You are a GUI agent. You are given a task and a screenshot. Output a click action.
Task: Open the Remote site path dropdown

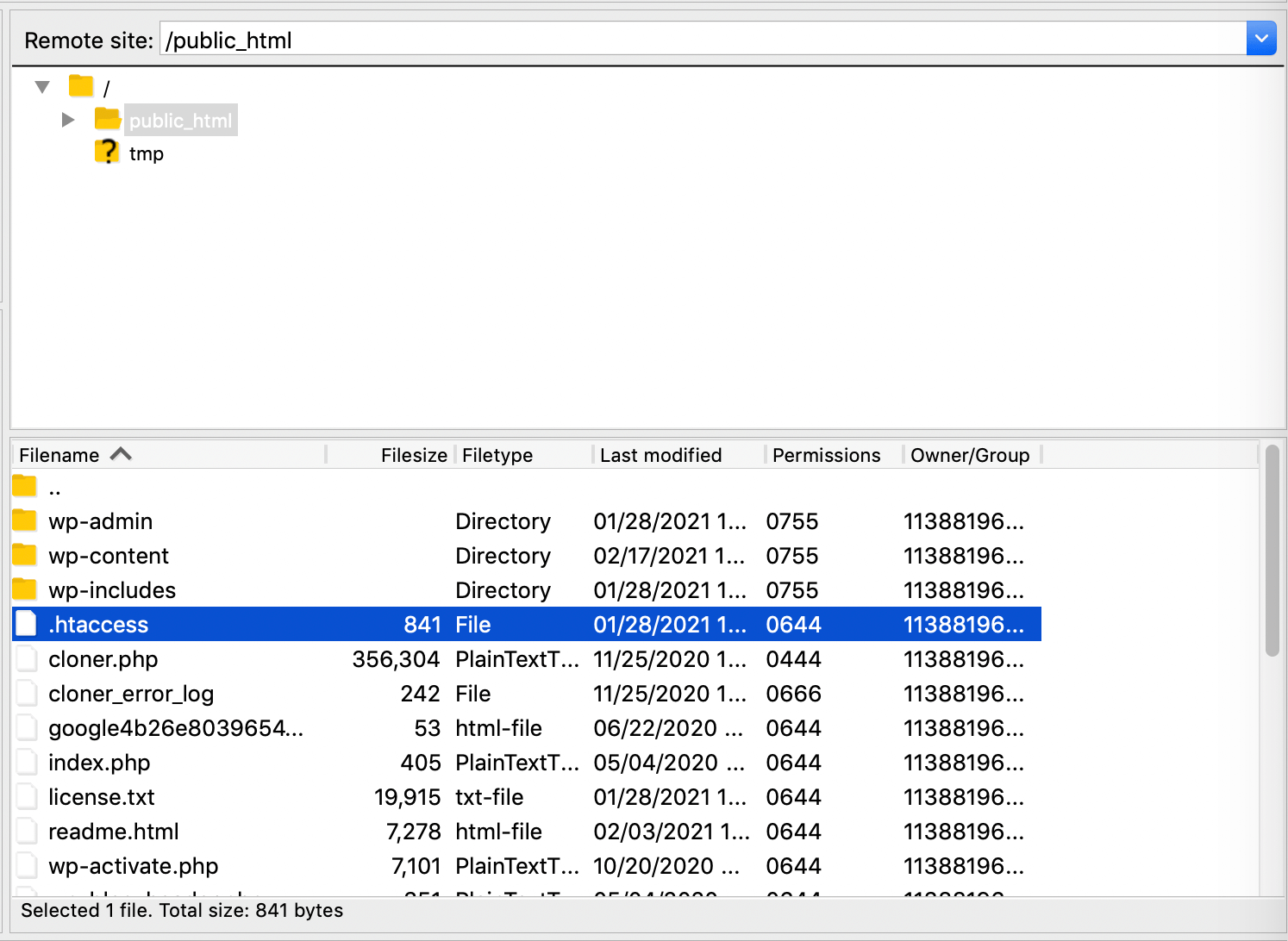pyautogui.click(x=1261, y=39)
